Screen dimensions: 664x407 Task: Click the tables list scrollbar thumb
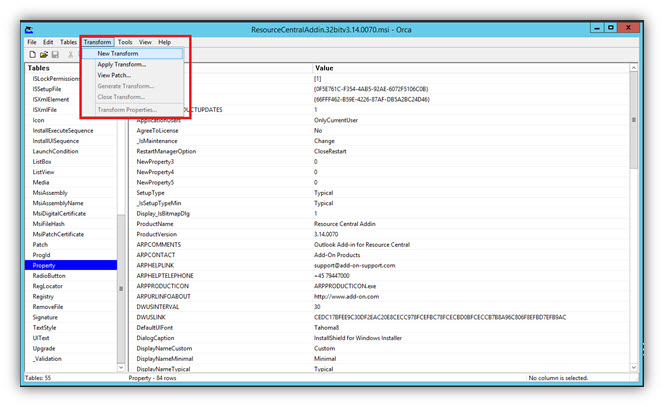click(x=121, y=289)
